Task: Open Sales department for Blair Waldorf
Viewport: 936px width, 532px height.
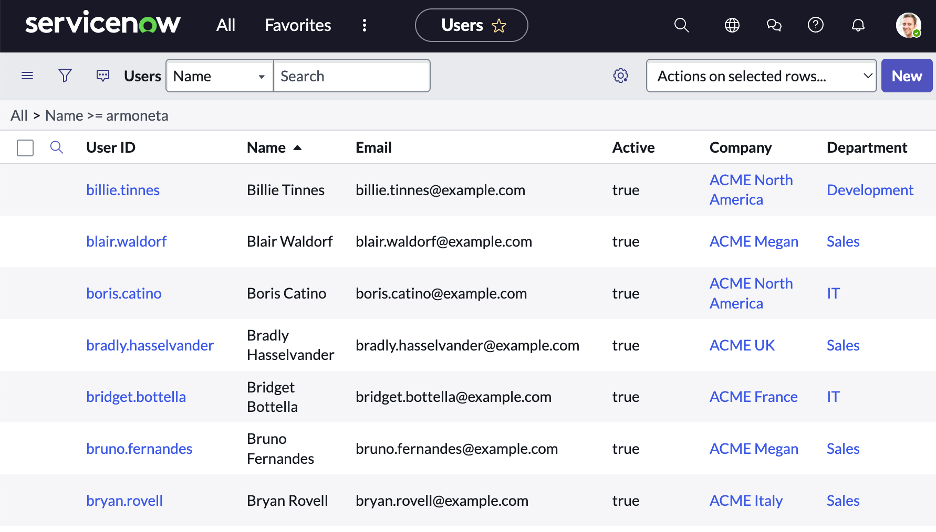Action: [x=843, y=242]
